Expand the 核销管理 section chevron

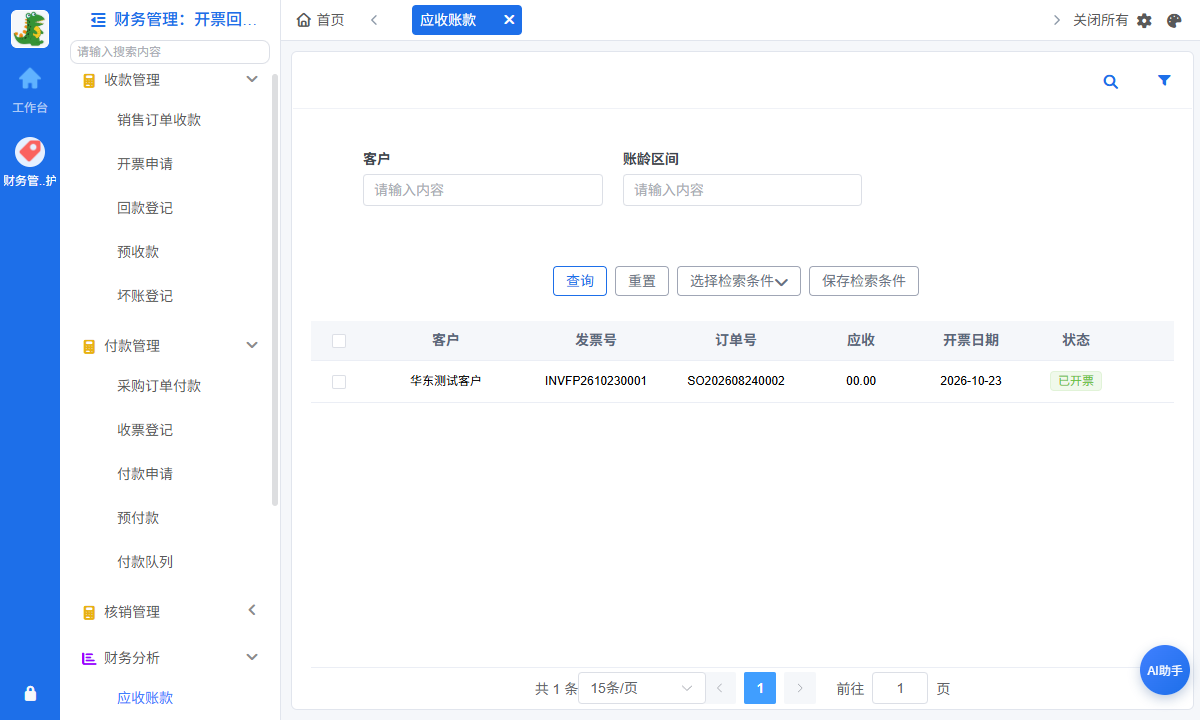252,610
